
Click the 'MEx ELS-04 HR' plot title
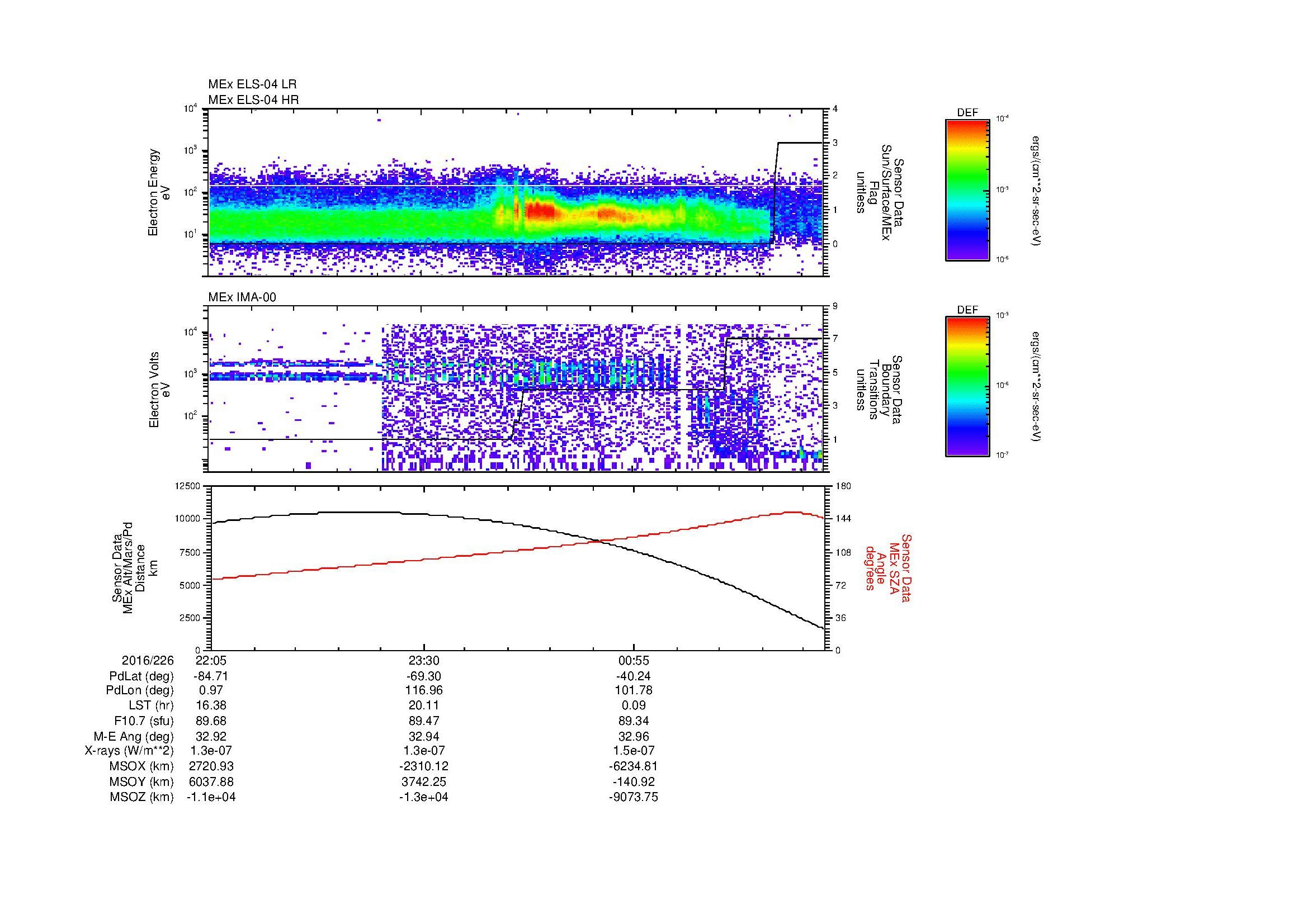coord(253,99)
